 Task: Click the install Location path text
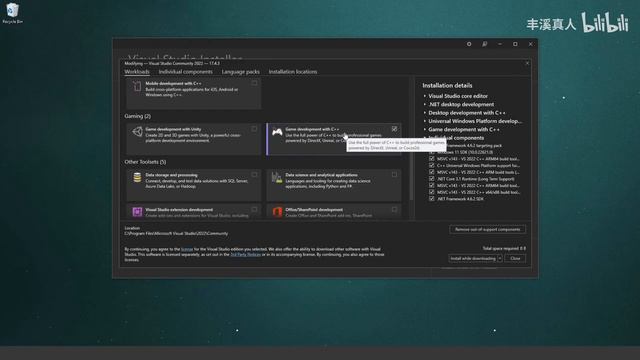coord(176,233)
